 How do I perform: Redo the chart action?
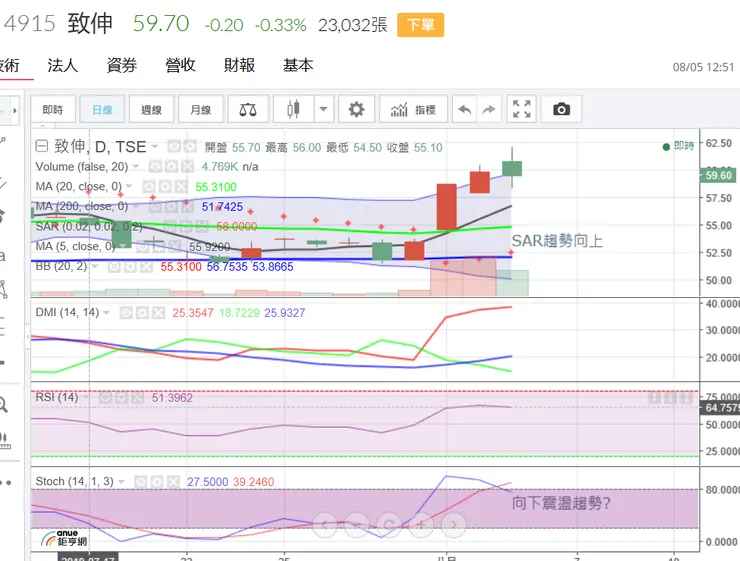click(x=489, y=109)
